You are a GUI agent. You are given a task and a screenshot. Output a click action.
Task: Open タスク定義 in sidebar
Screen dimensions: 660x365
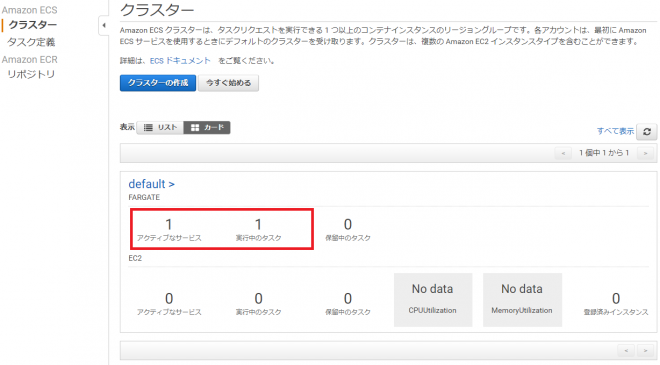click(x=31, y=42)
